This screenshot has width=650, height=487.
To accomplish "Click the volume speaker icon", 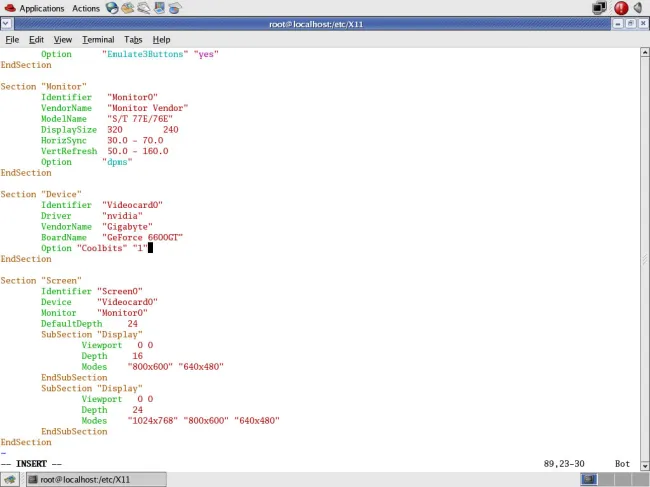I will pos(638,8).
